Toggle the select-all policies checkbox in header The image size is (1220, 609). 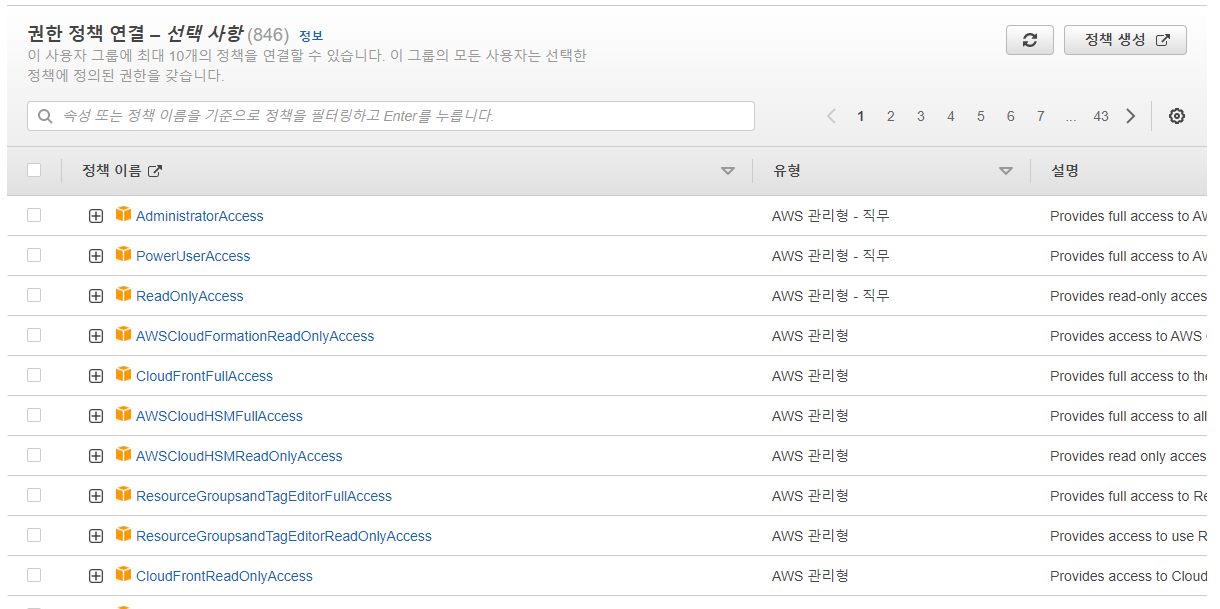34,170
